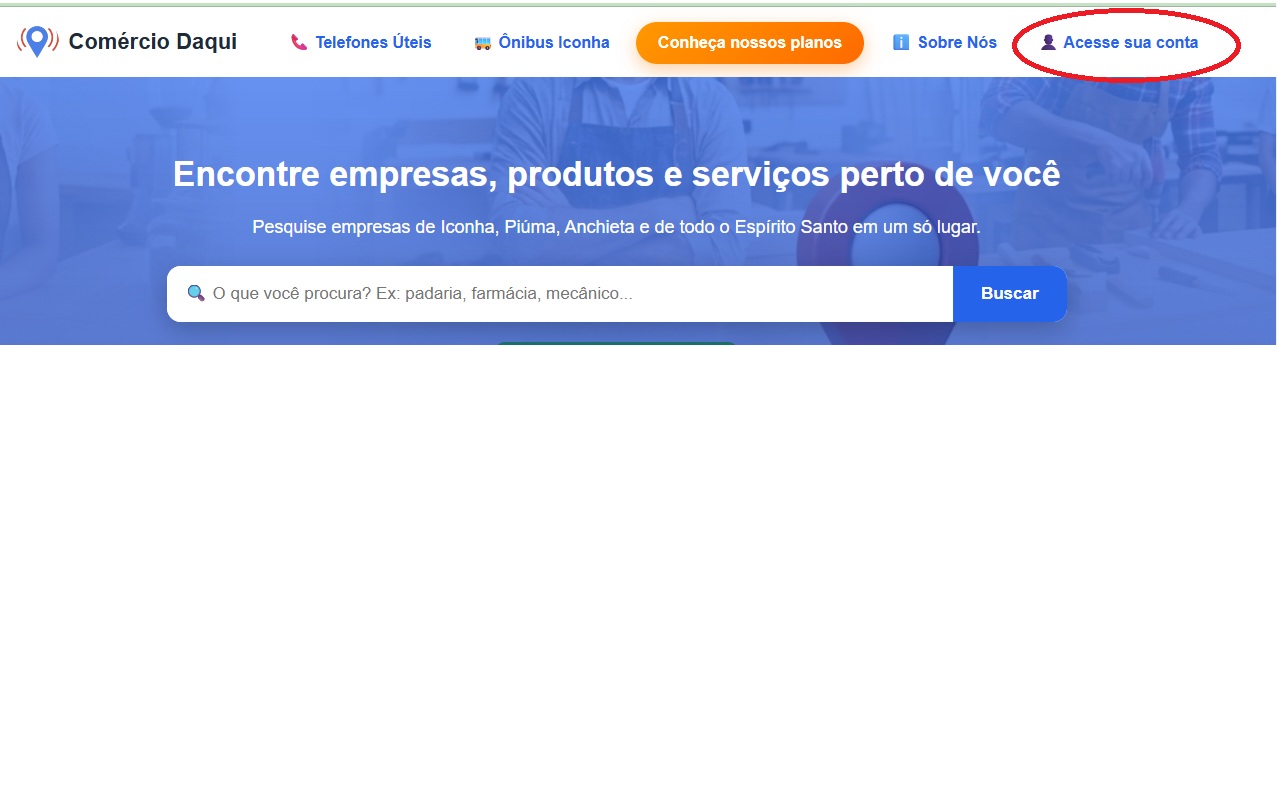The image size is (1277, 792).
Task: Click the Conheça nossos planos button
Action: (x=750, y=43)
